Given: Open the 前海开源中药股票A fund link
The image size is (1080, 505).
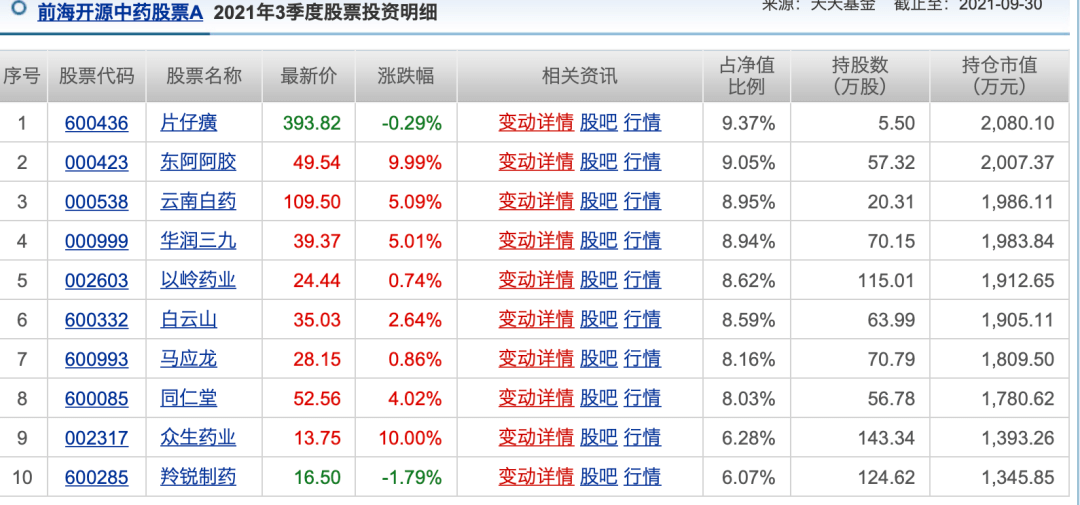Looking at the screenshot, I should coord(120,12).
